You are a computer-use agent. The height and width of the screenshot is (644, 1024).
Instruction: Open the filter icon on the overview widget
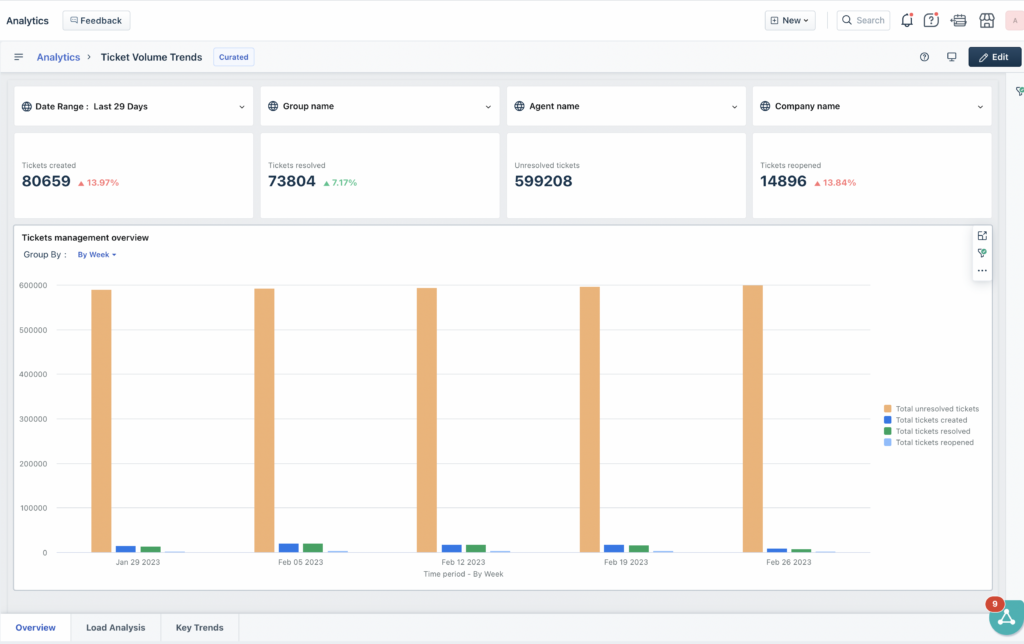coord(982,252)
